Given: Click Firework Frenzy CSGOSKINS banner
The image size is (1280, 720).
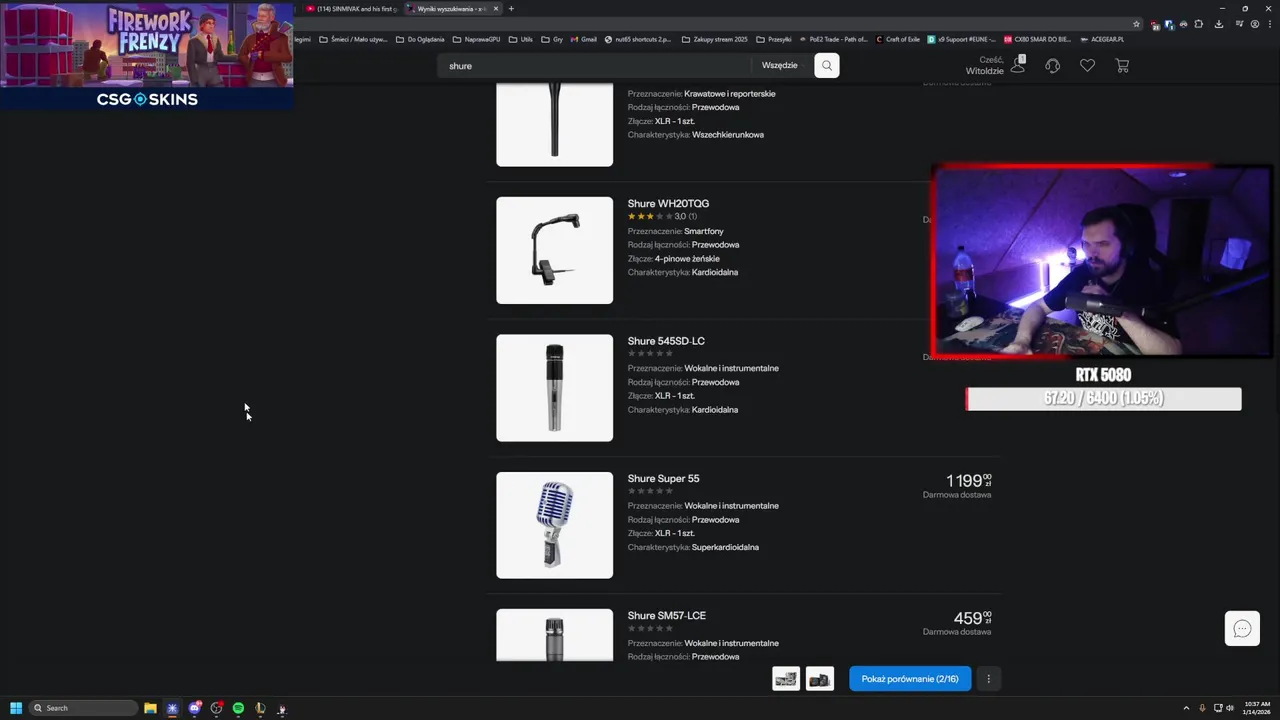Looking at the screenshot, I should pos(147,57).
